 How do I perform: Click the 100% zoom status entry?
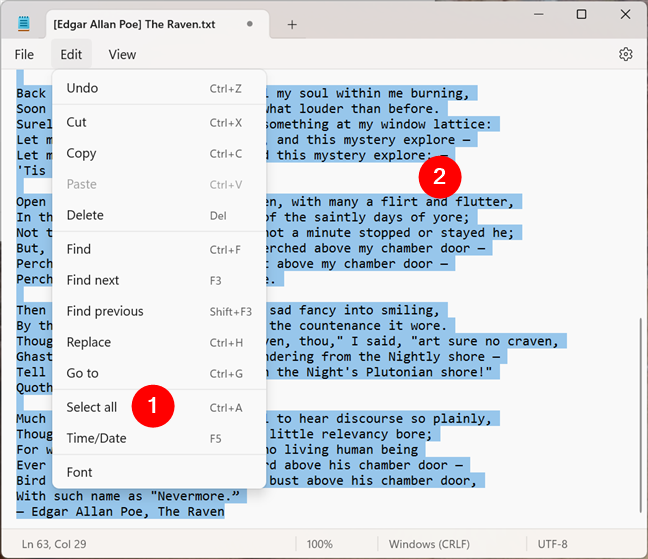tap(319, 544)
